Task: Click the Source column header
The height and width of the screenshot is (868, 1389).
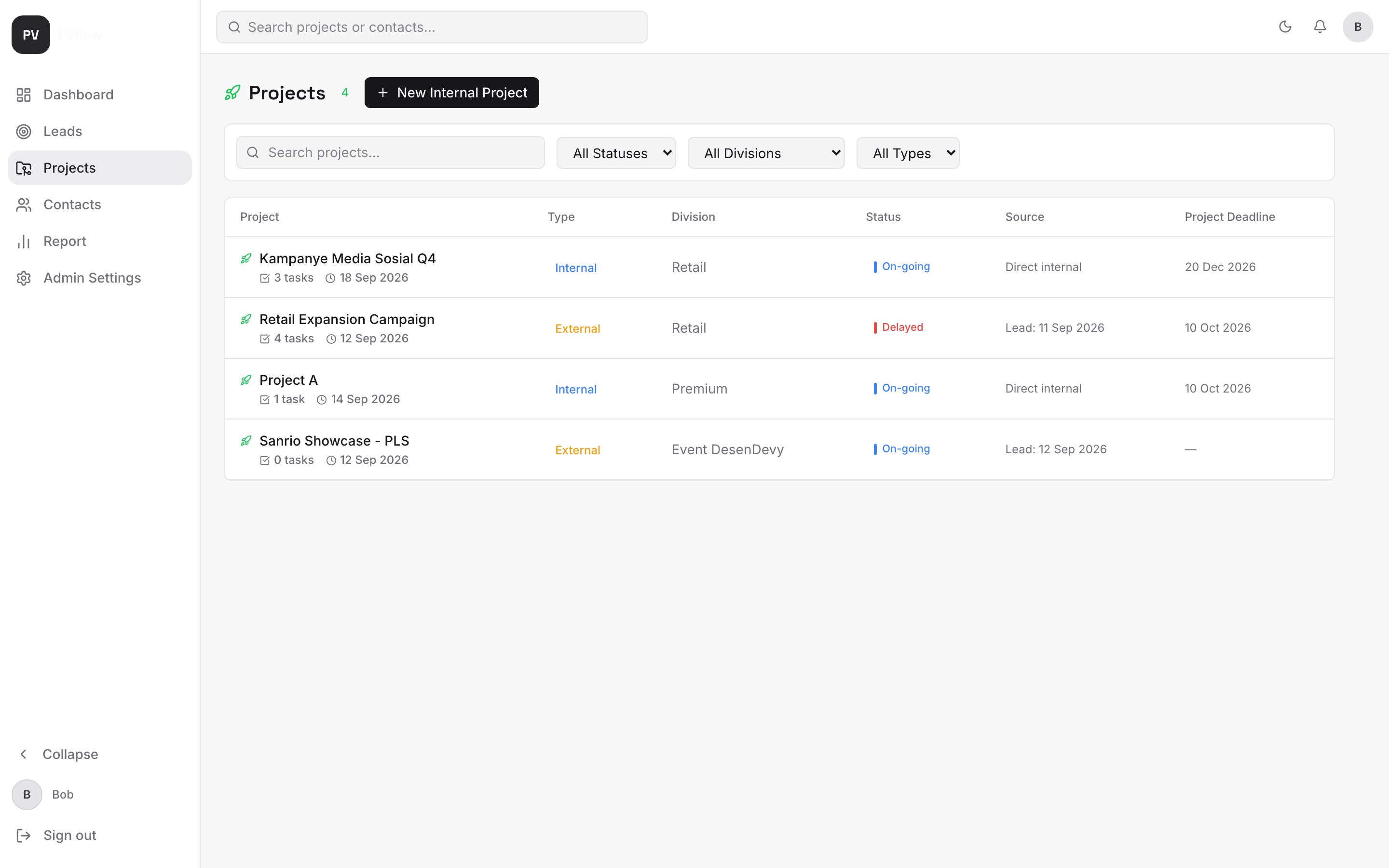Action: point(1024,217)
